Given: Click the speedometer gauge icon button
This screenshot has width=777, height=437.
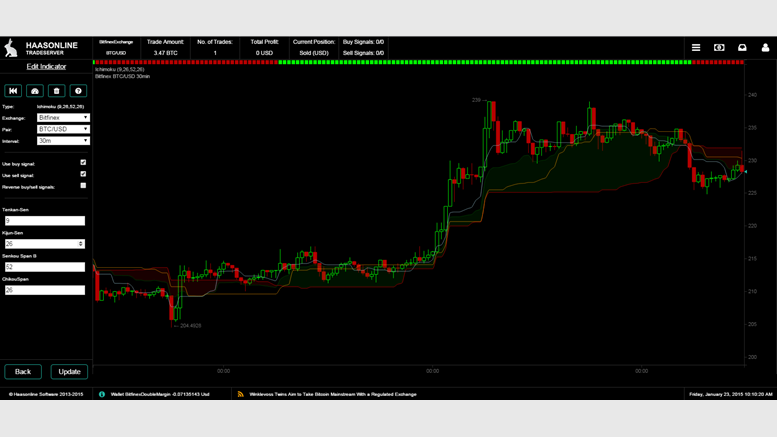Looking at the screenshot, I should click(x=35, y=91).
